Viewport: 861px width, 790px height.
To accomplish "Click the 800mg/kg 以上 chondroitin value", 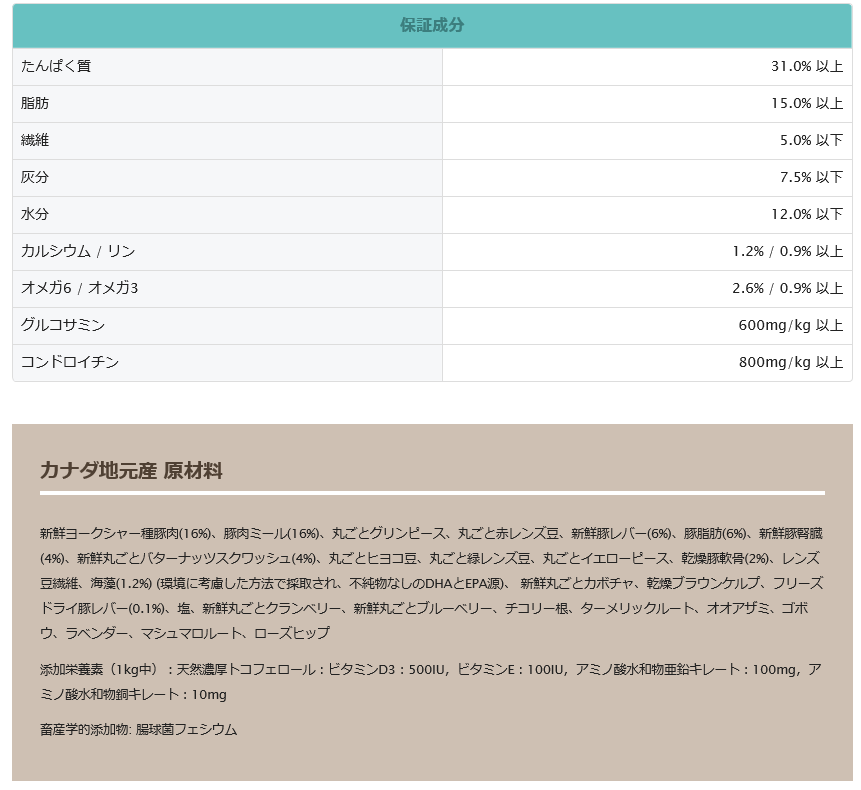I will pyautogui.click(x=790, y=362).
